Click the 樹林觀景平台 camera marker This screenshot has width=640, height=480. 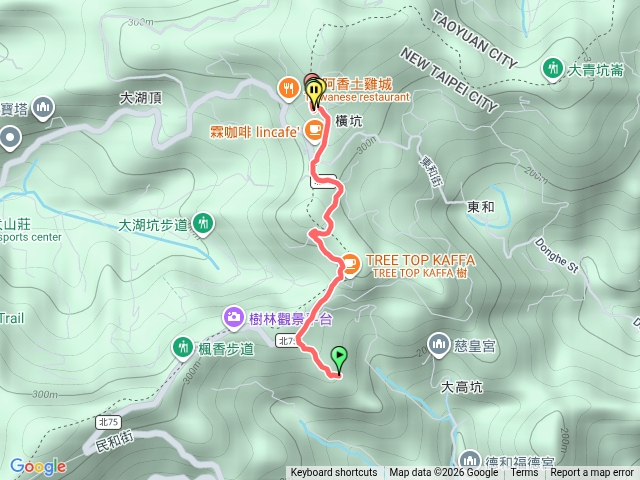point(233,318)
